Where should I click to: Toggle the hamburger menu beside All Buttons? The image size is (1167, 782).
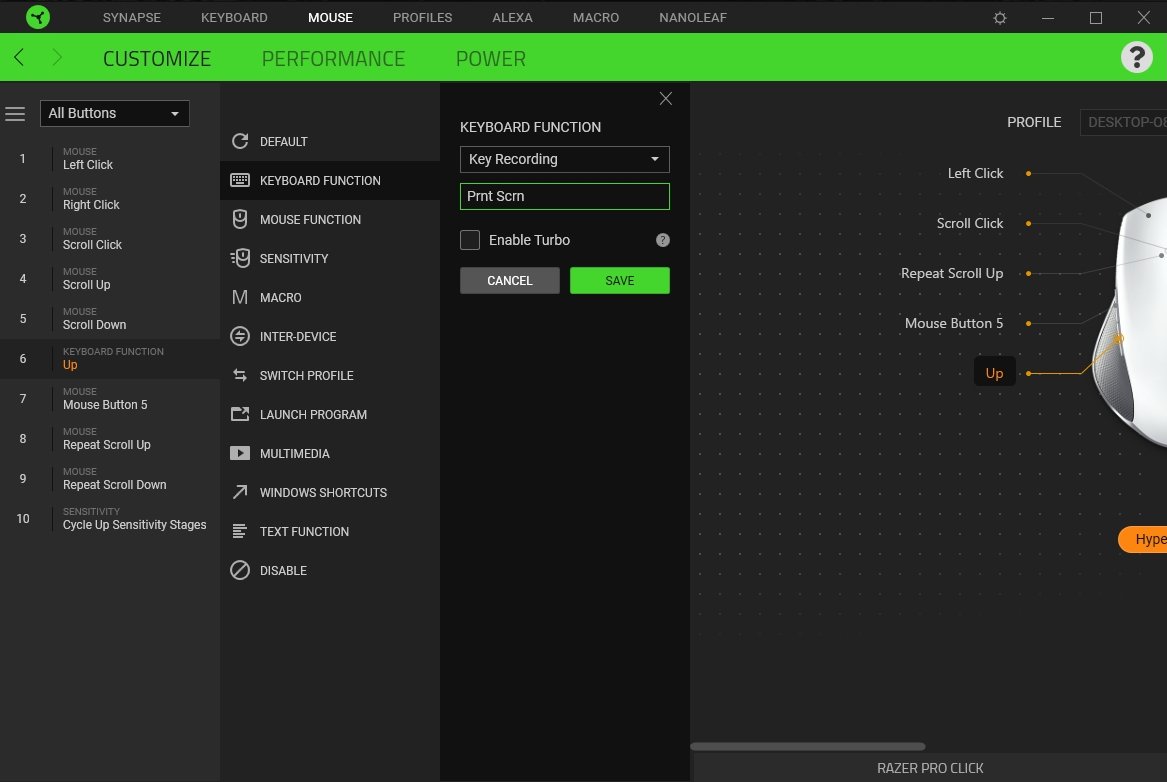click(15, 114)
